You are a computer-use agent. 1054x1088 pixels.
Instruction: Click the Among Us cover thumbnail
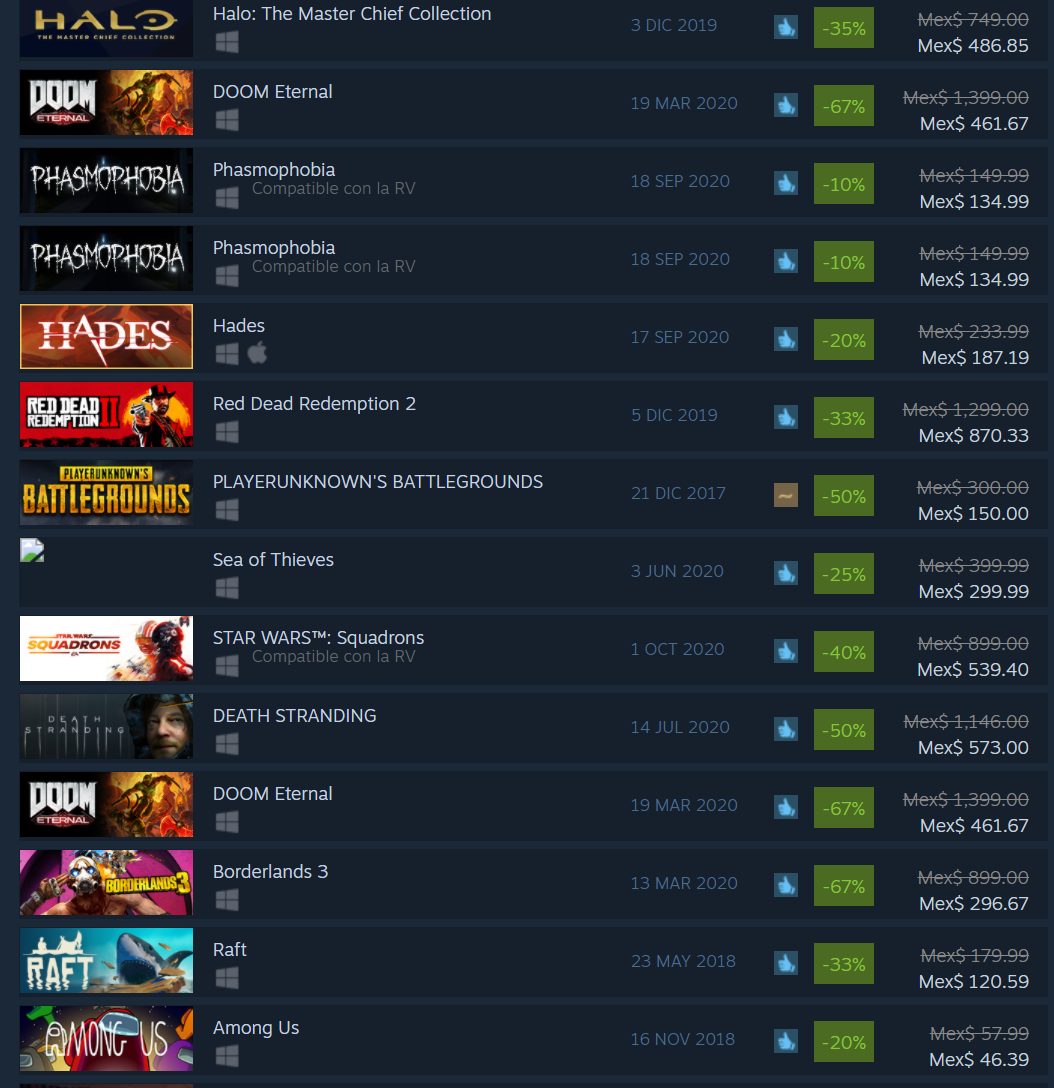(106, 1039)
